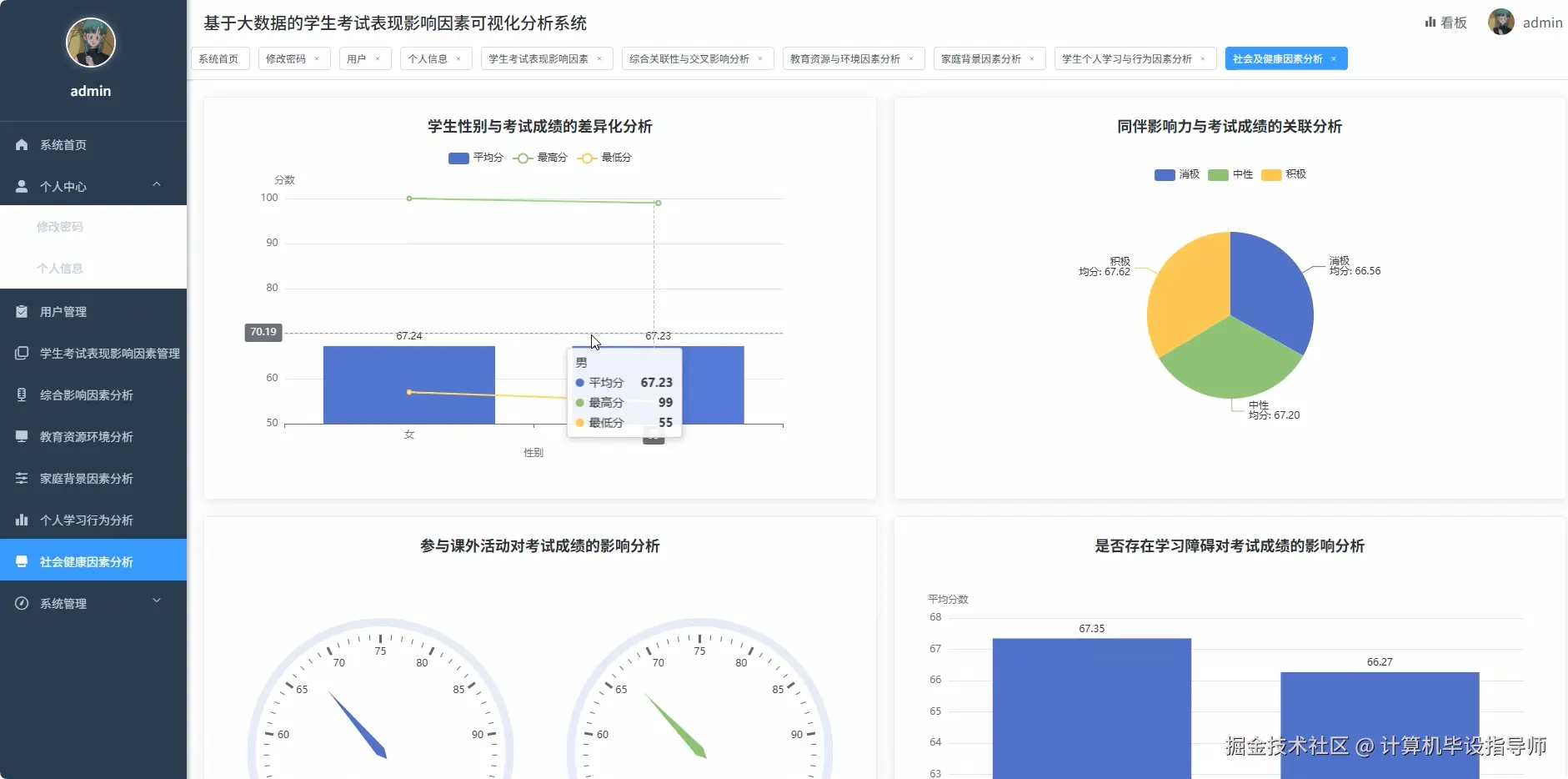Close the 用户 tab
This screenshot has width=1568, height=779.
point(378,59)
